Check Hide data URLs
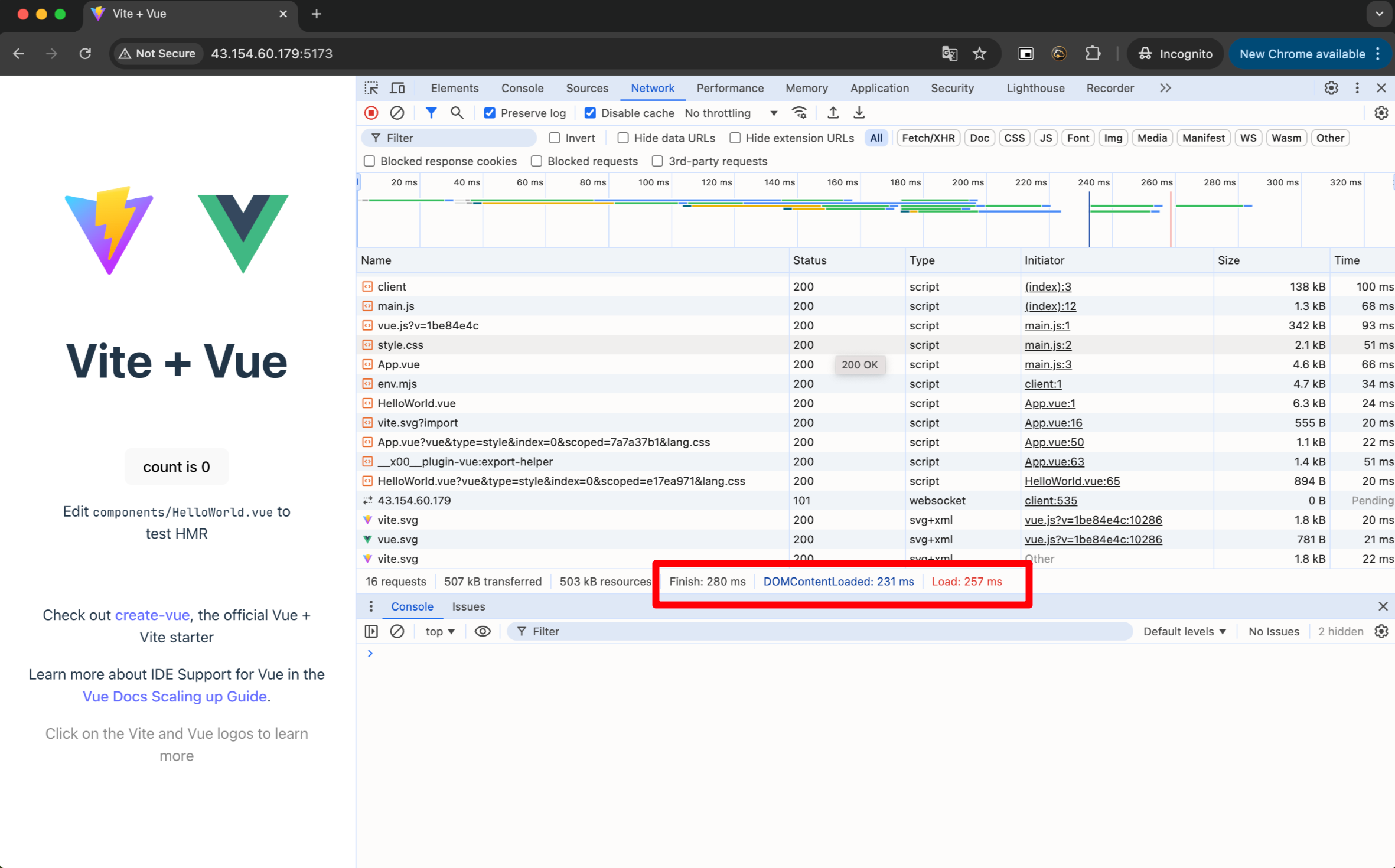This screenshot has height=868, width=1395. (x=623, y=138)
